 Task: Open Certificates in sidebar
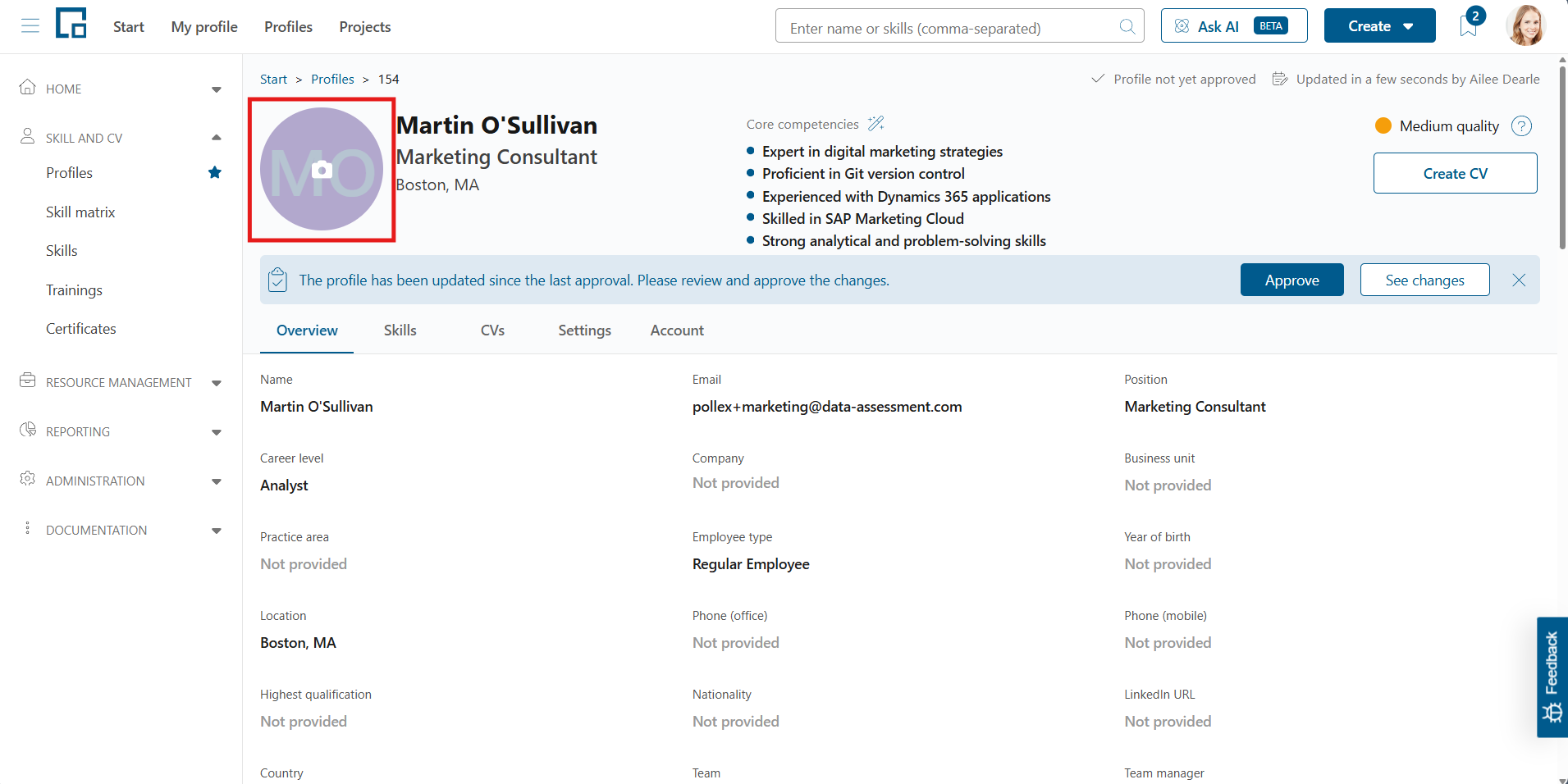point(81,329)
